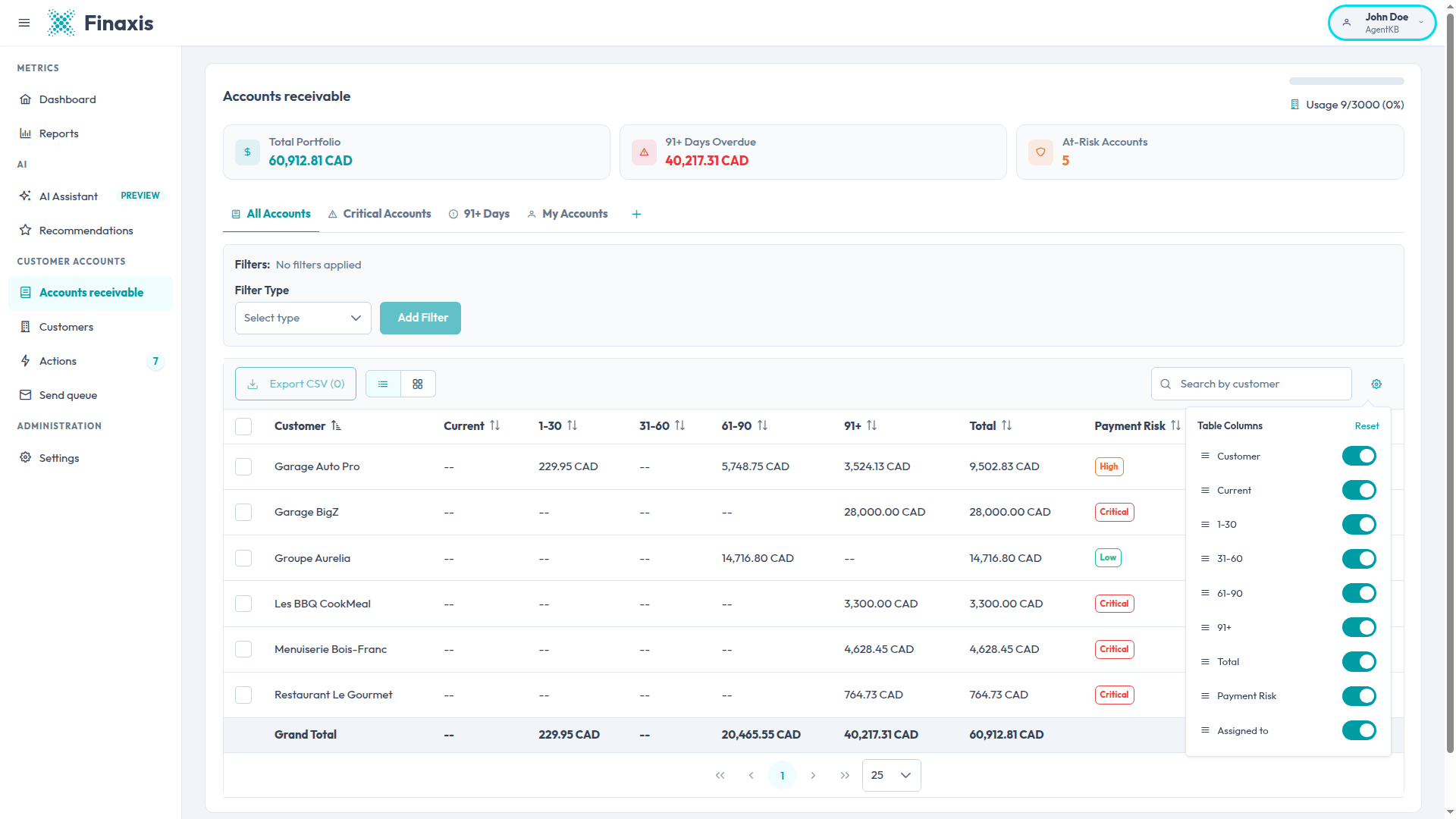The image size is (1456, 819).
Task: Open Settings in the sidebar
Action: 90,458
